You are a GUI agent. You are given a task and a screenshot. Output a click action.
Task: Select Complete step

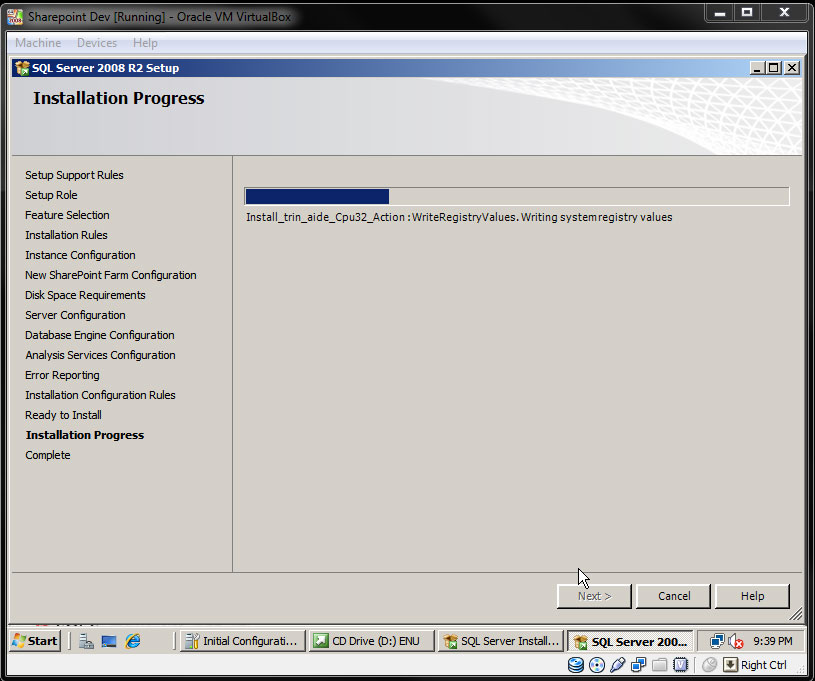point(48,455)
